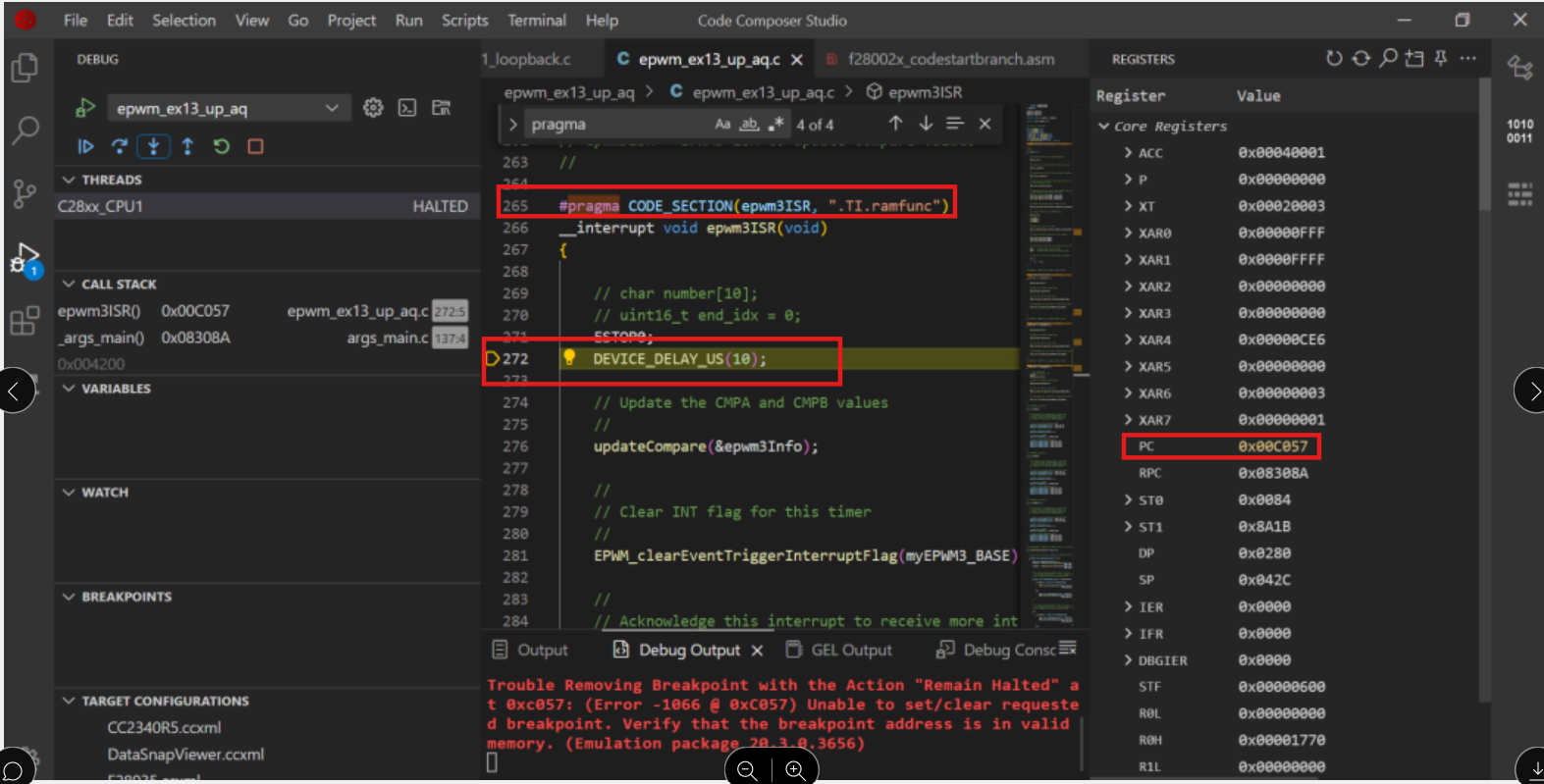The image size is (1544, 784).
Task: Expand the XAR4 register row
Action: pyautogui.click(x=1129, y=340)
